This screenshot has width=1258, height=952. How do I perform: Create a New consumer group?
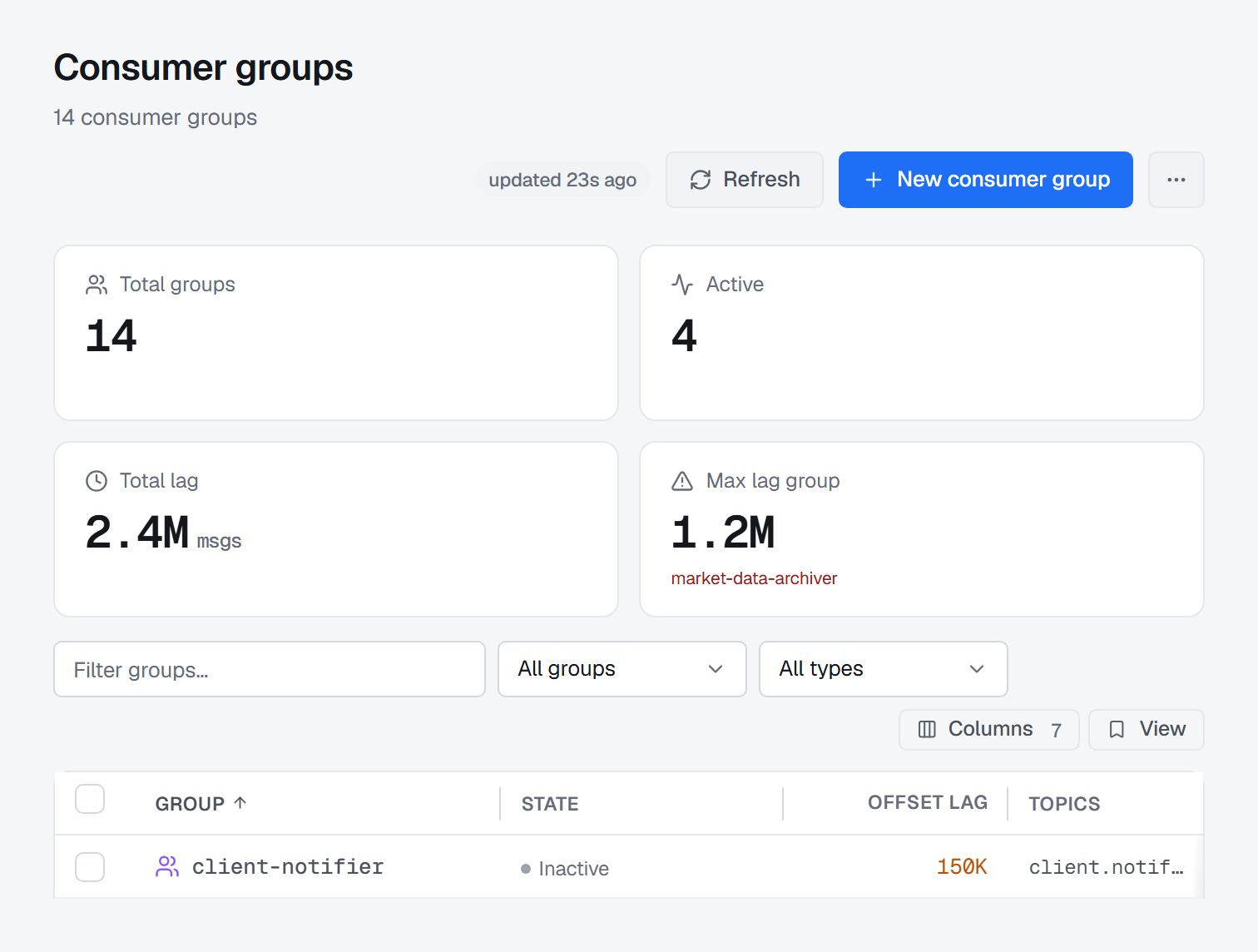(985, 180)
